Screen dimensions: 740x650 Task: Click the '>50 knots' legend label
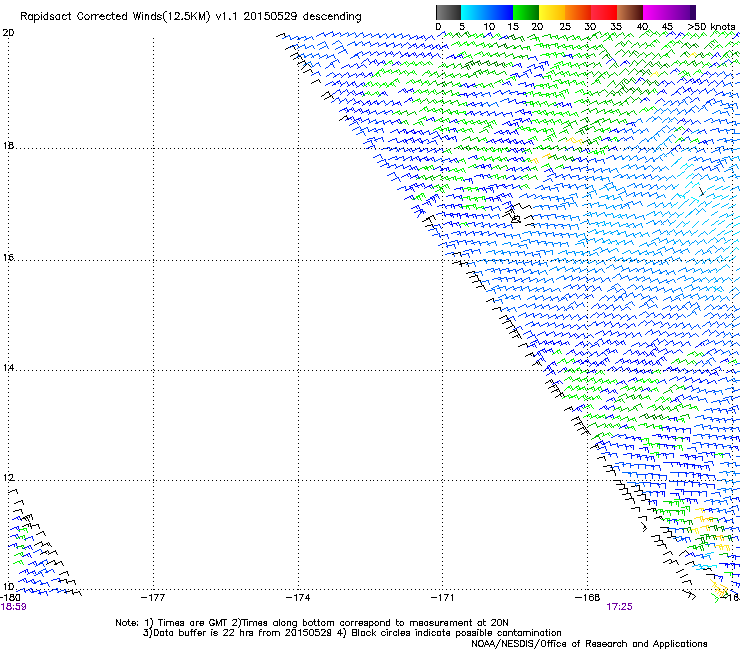pyautogui.click(x=711, y=27)
